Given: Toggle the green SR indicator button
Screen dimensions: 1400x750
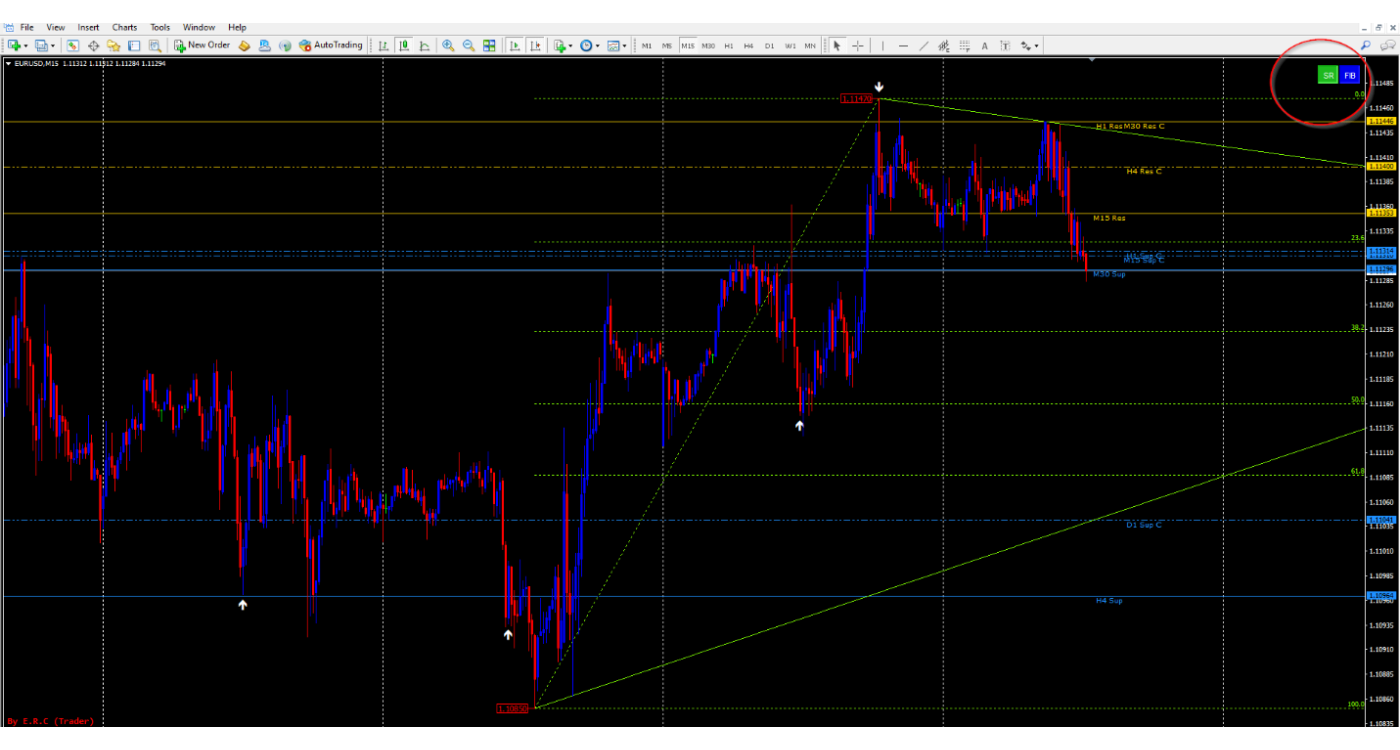Looking at the screenshot, I should click(1328, 75).
